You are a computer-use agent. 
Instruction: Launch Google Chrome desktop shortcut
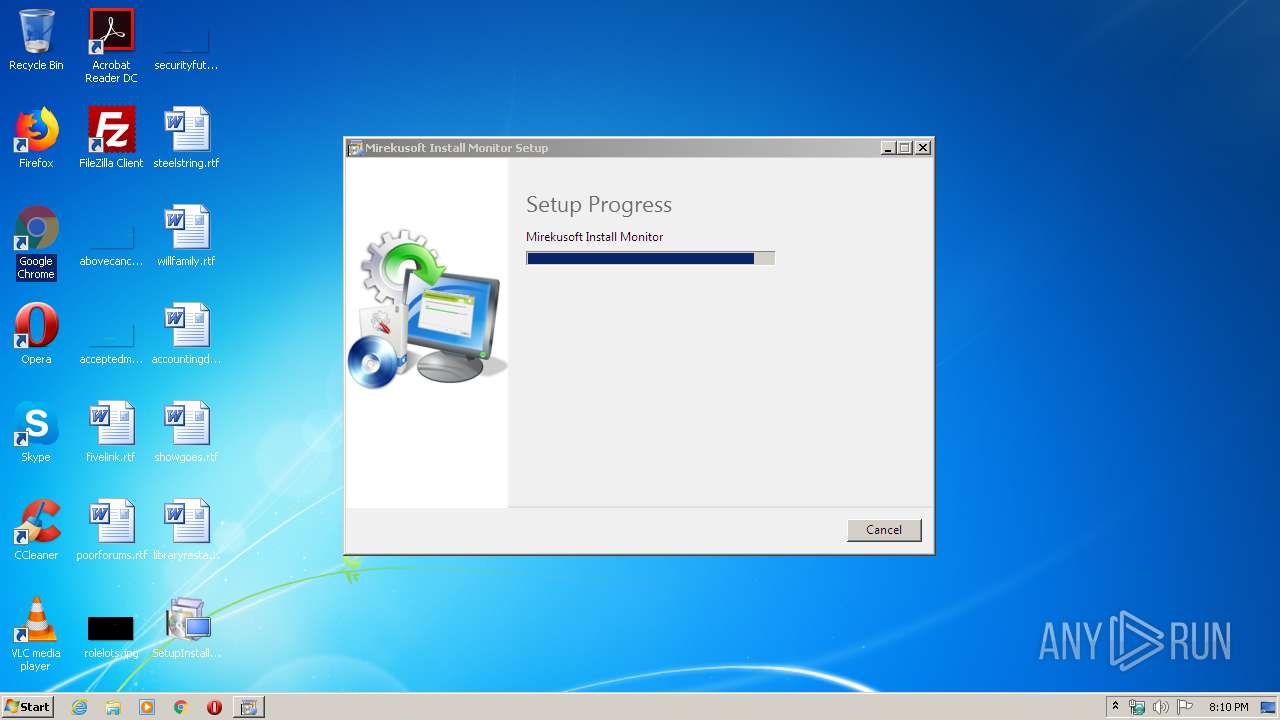click(36, 243)
